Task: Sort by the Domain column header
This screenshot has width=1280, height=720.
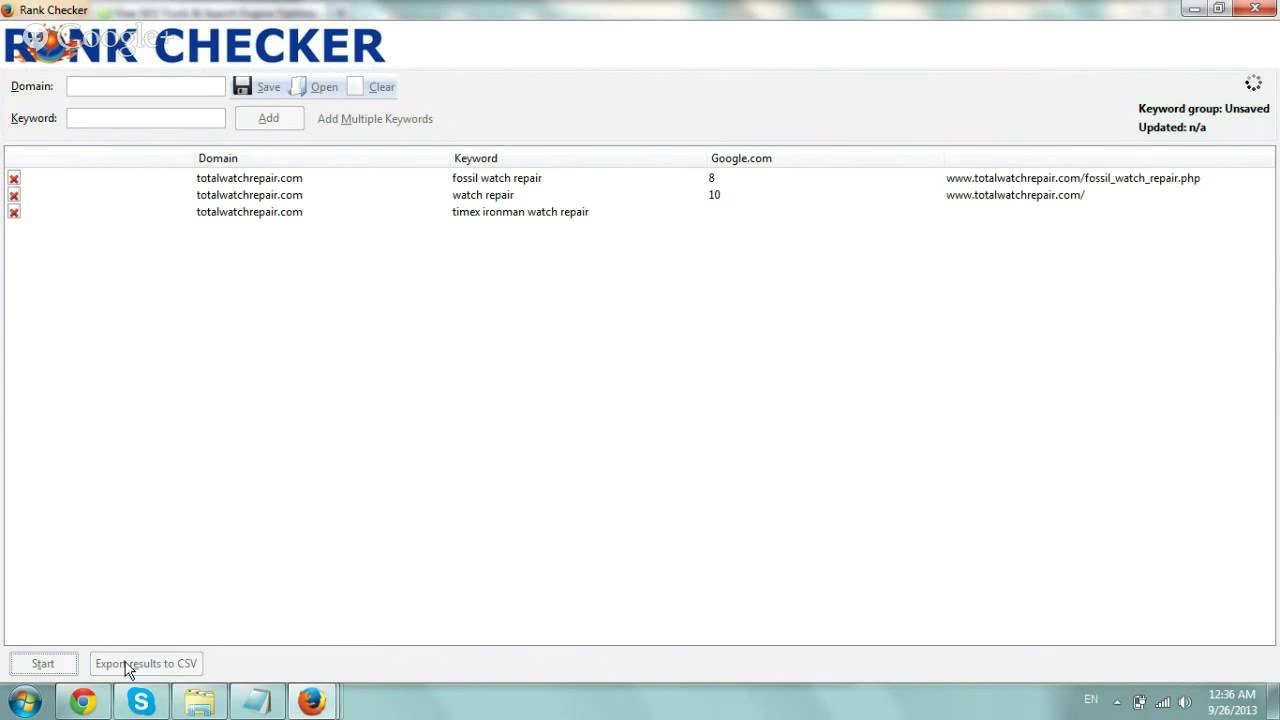Action: click(x=218, y=158)
